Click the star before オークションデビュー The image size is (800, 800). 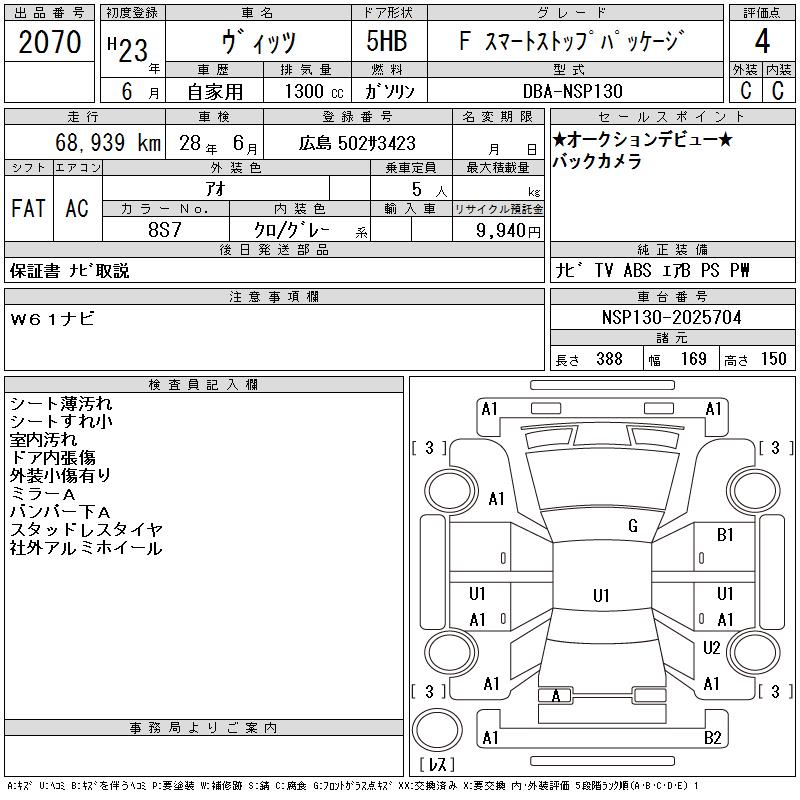(559, 141)
